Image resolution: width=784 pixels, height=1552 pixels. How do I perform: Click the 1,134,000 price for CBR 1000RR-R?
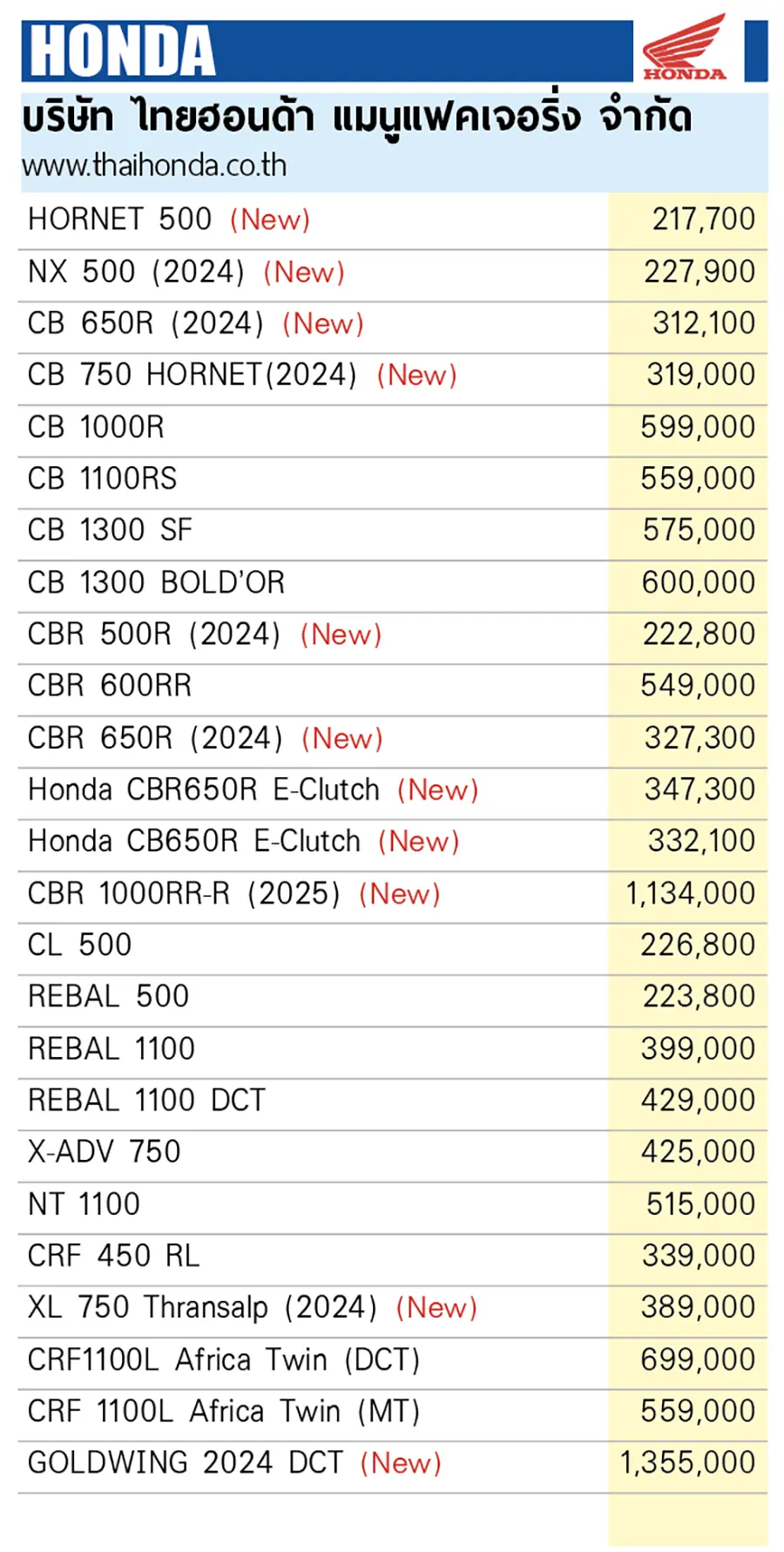point(690,893)
